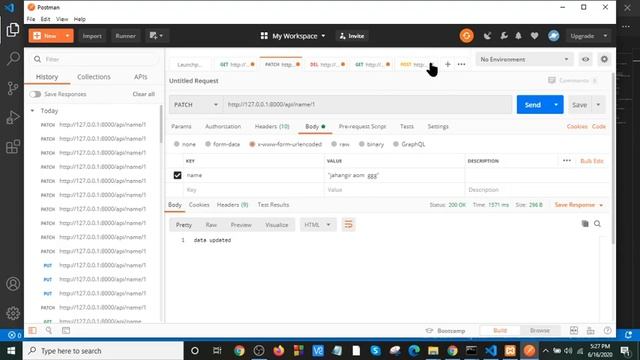Copy the response body to clipboard
Screen dimensions: 640x360
(x=585, y=224)
